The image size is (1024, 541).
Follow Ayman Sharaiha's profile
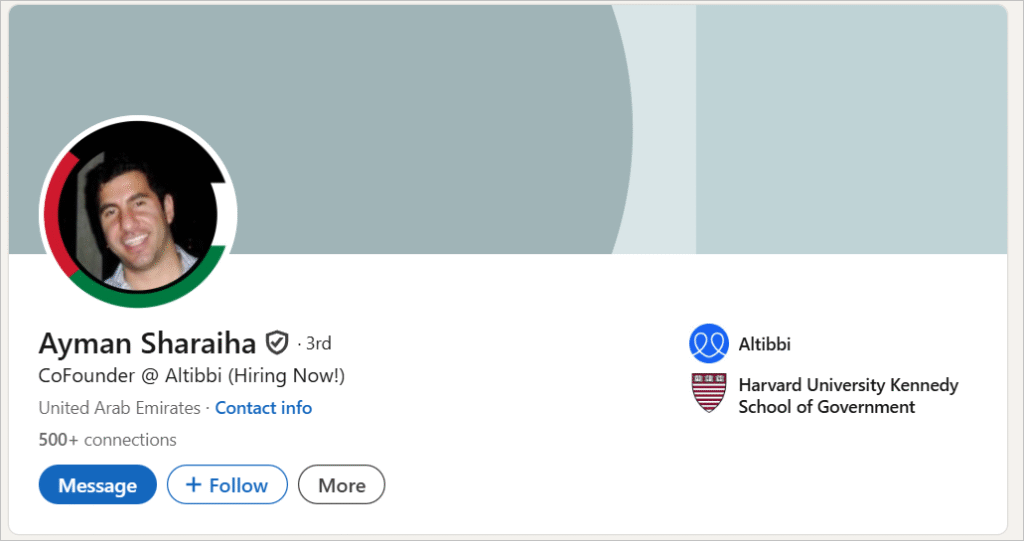[227, 485]
